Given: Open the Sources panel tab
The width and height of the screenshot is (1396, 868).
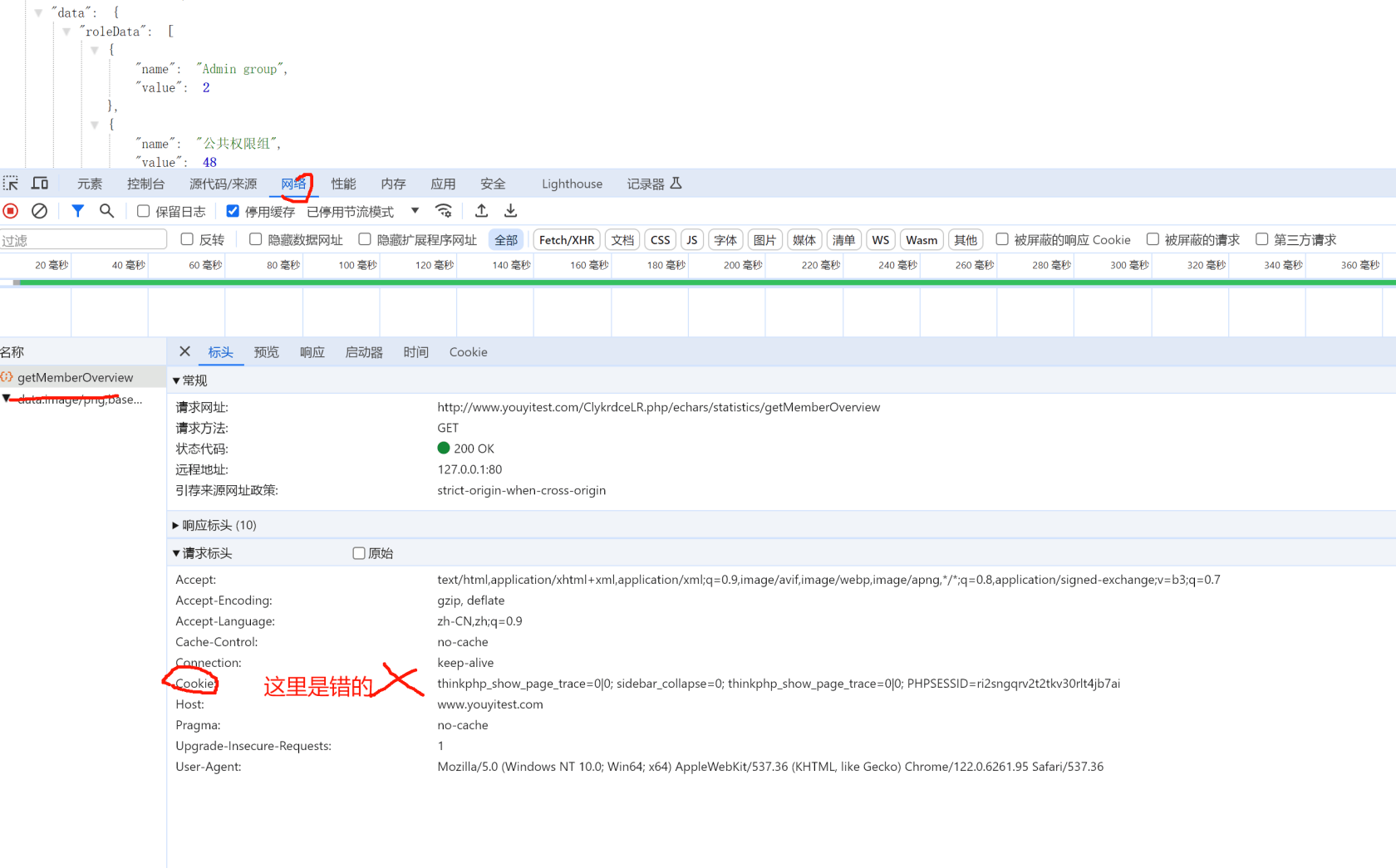Looking at the screenshot, I should pyautogui.click(x=223, y=184).
